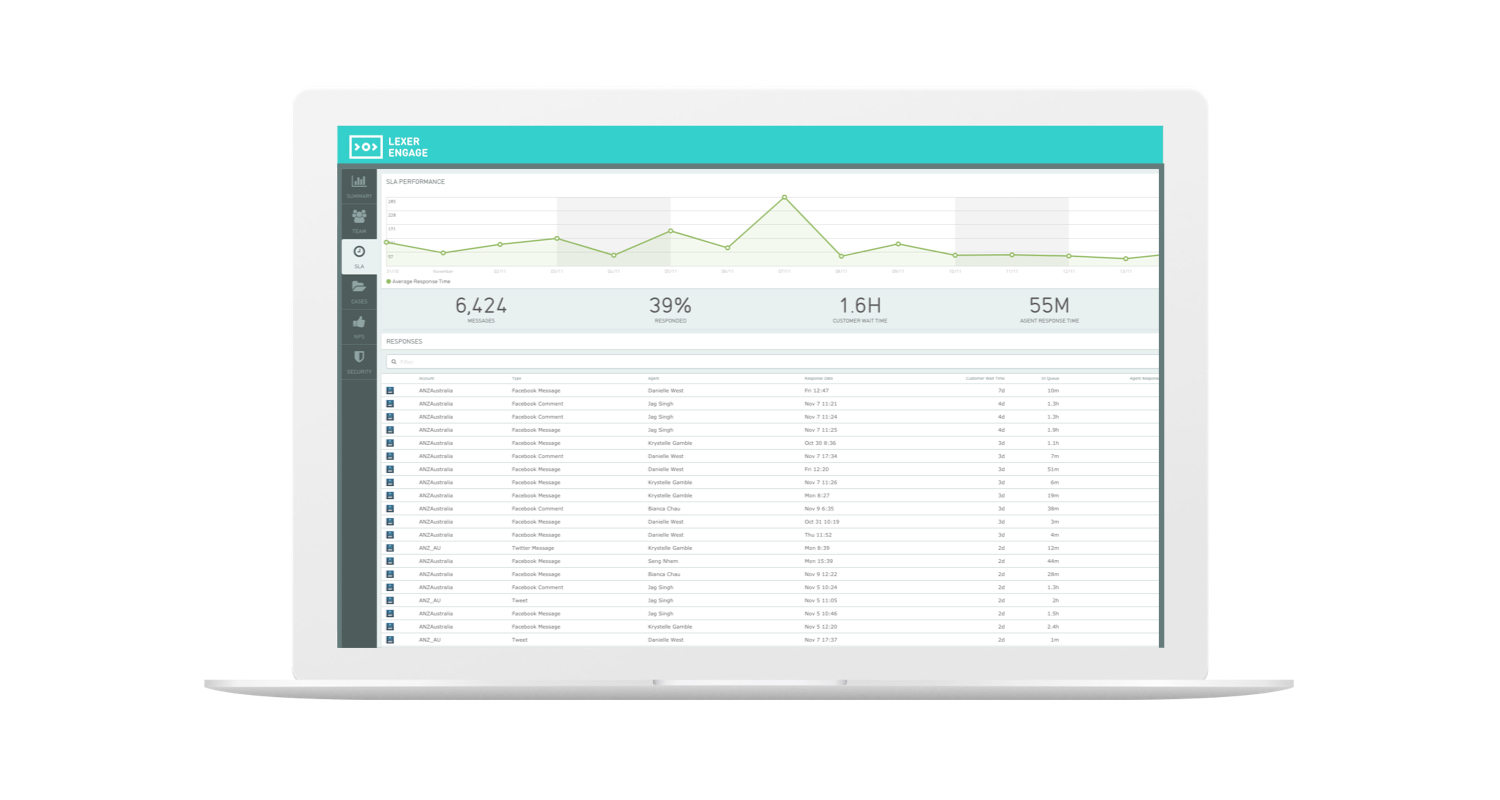Open the Summary panel in the sidebar
This screenshot has width=1500, height=800.
[359, 186]
